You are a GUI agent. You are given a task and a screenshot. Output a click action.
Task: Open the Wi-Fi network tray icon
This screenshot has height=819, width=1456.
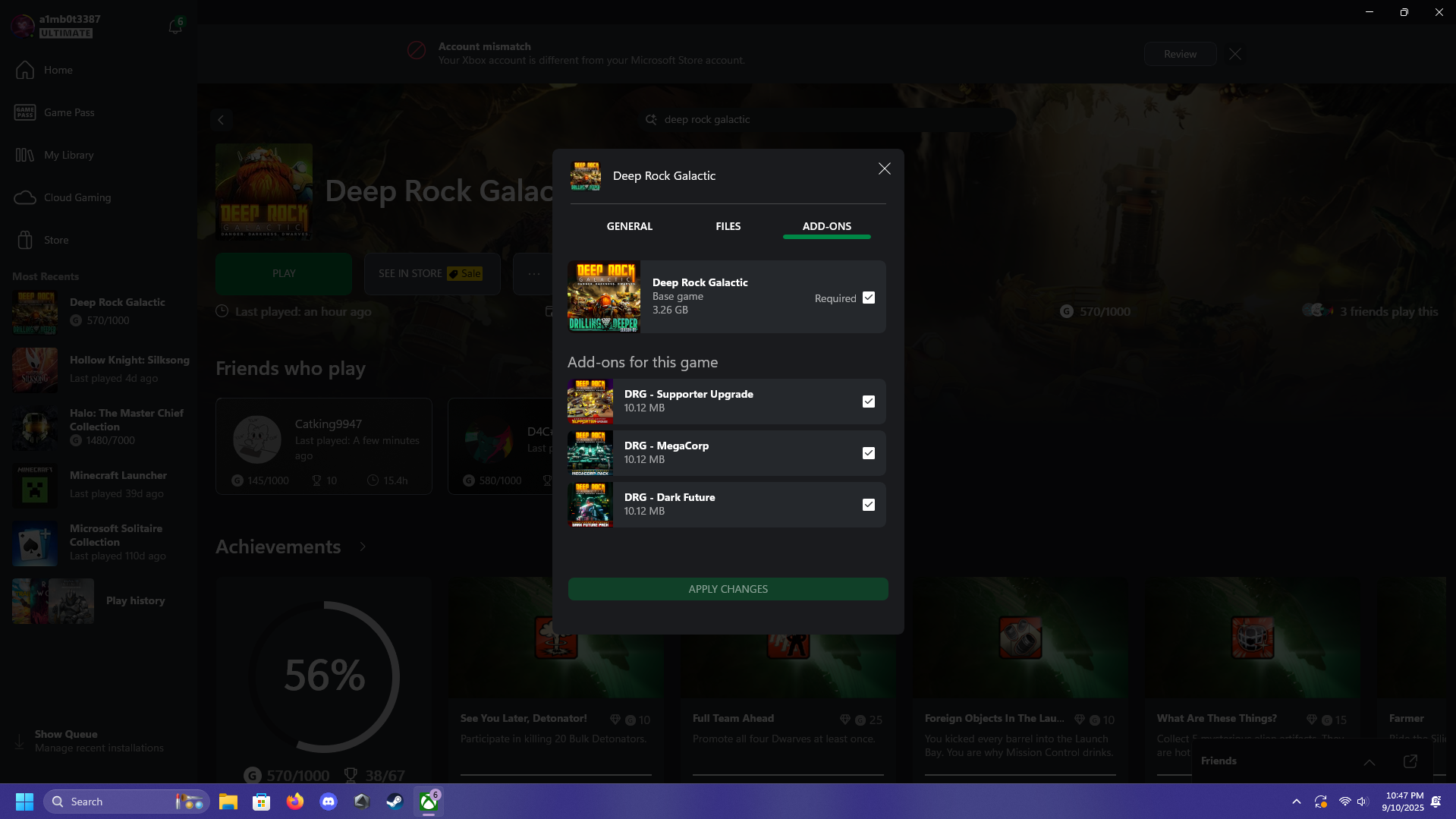coord(1344,802)
